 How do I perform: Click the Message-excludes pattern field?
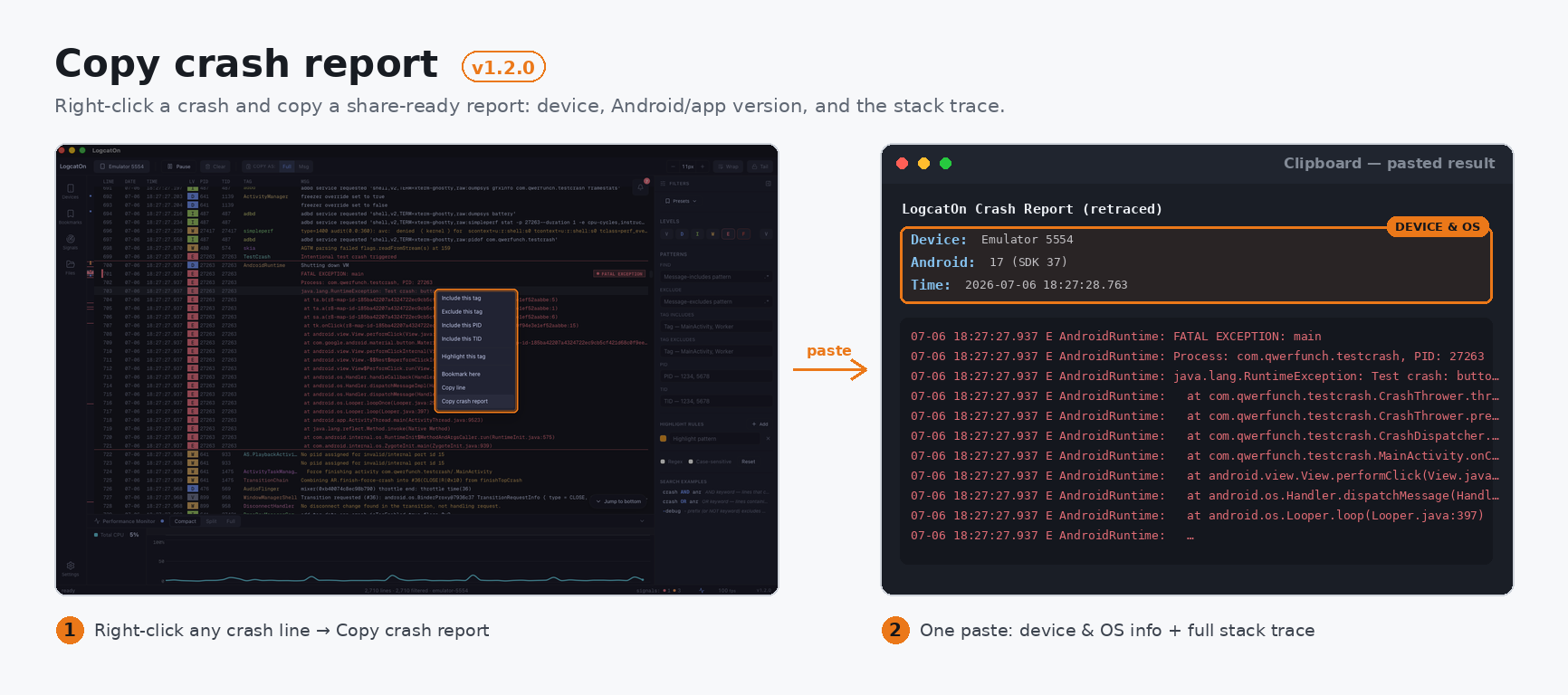tap(716, 301)
